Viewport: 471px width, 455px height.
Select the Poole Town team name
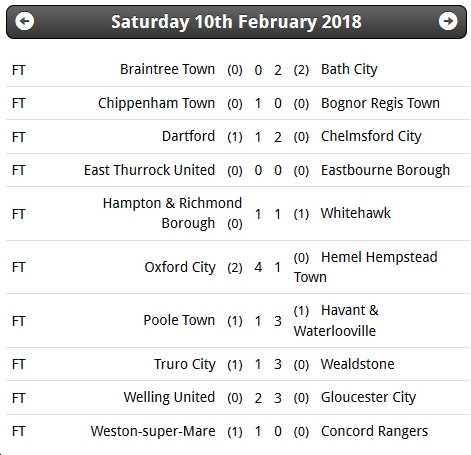coord(179,320)
